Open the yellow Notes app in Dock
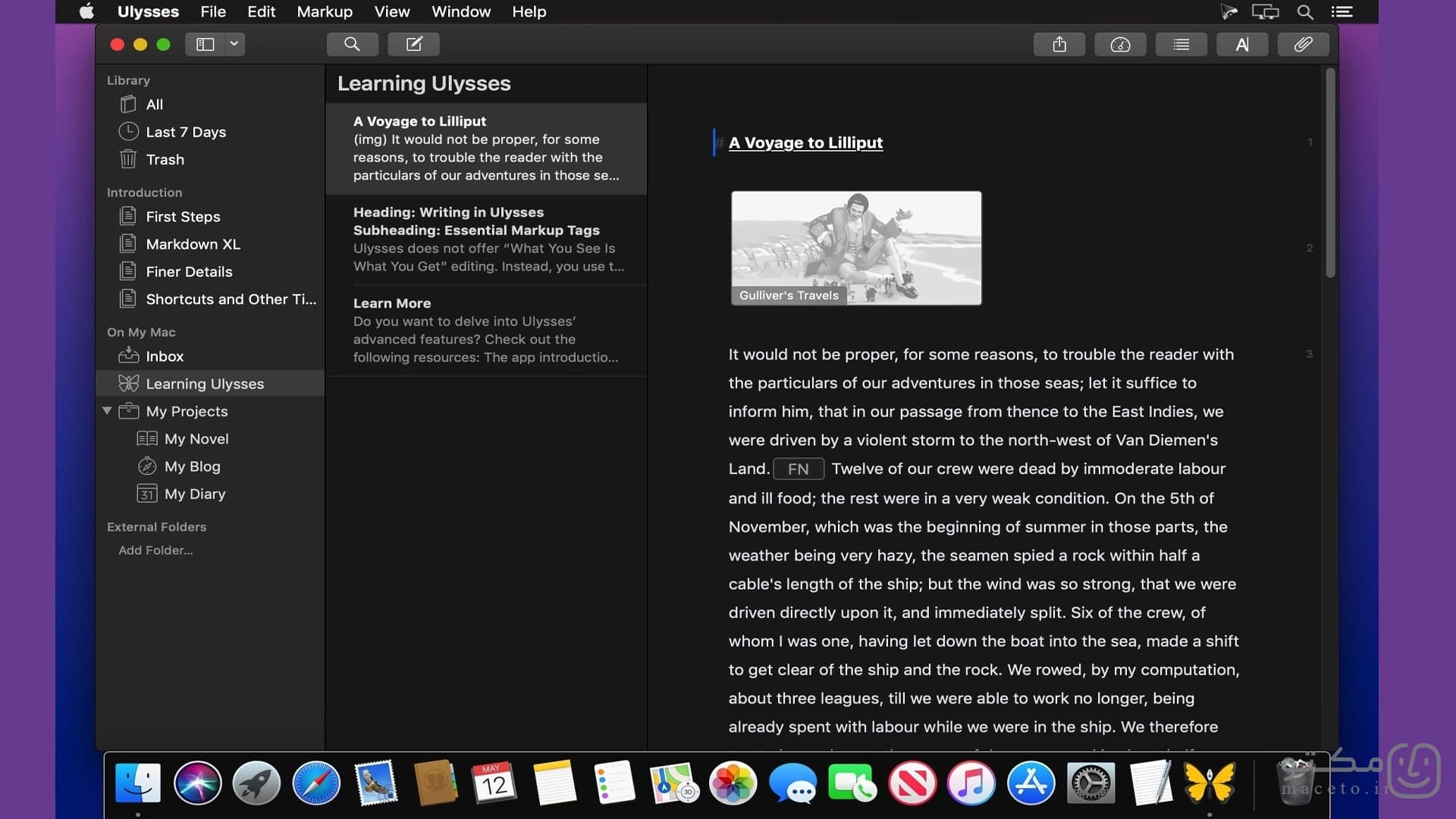This screenshot has width=1456, height=819. [554, 783]
